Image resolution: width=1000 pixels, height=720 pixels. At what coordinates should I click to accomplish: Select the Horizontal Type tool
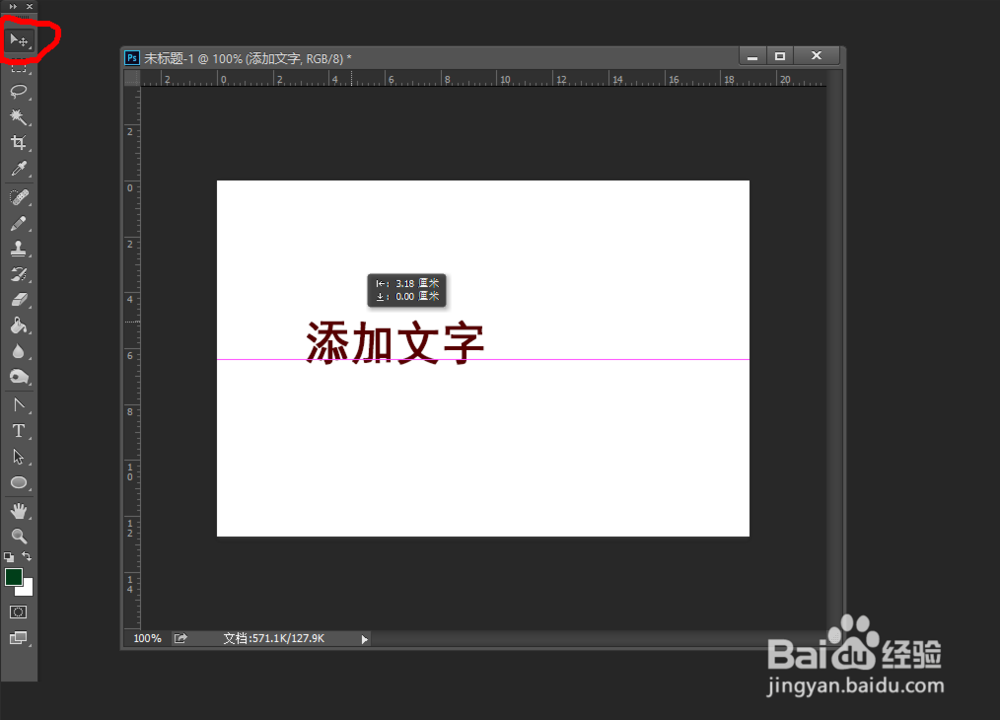tap(20, 430)
